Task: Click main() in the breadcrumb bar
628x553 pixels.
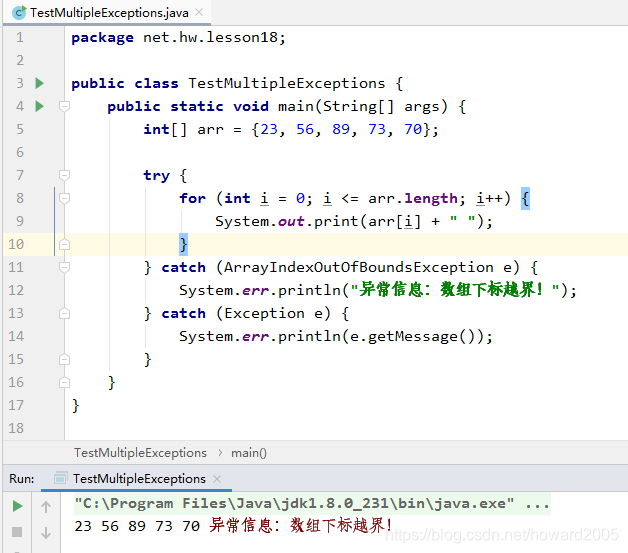Action: (249, 453)
